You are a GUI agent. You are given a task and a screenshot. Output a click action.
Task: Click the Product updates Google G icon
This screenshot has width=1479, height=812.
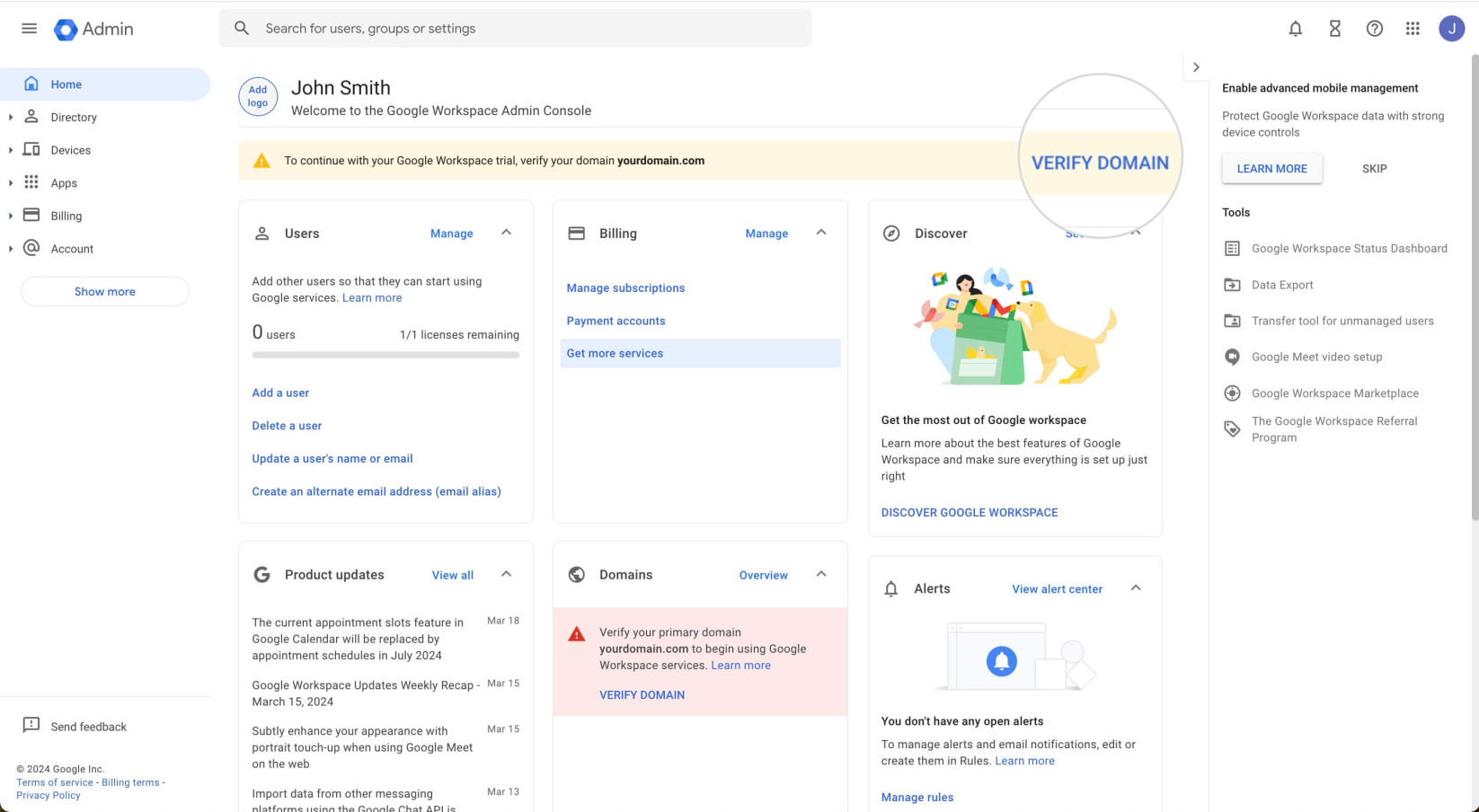[x=262, y=575]
